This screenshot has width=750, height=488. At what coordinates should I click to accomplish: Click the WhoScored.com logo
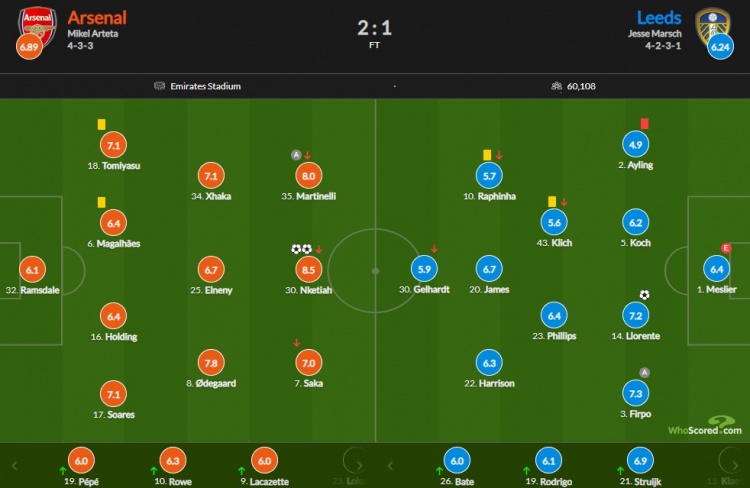tap(705, 425)
